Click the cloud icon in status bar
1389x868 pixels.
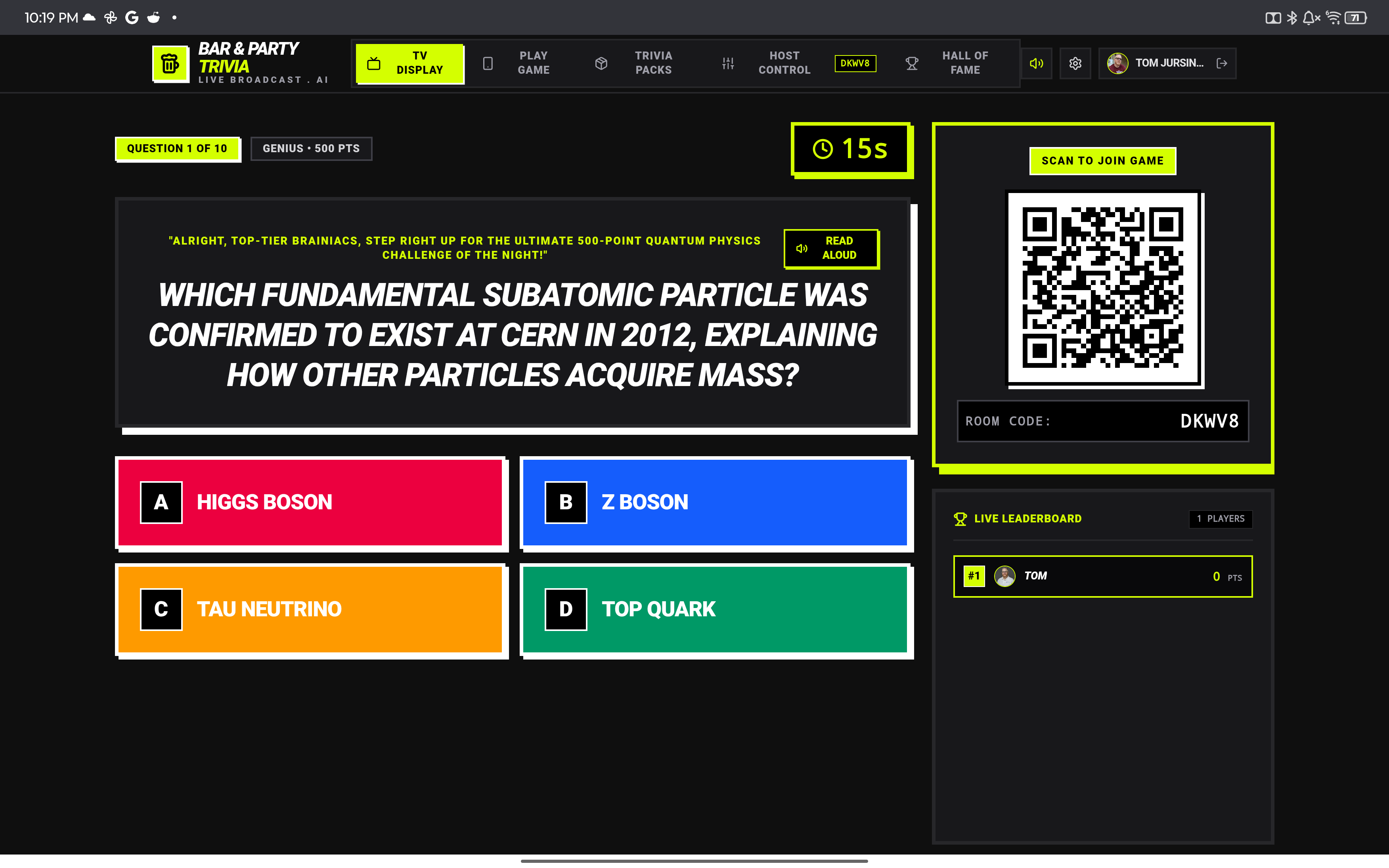point(89,18)
